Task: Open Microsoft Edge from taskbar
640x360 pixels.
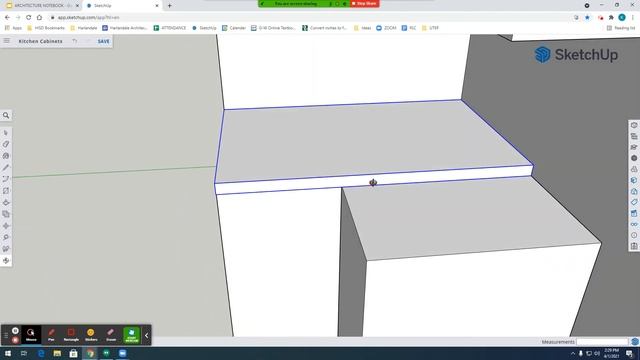Action: point(41,353)
